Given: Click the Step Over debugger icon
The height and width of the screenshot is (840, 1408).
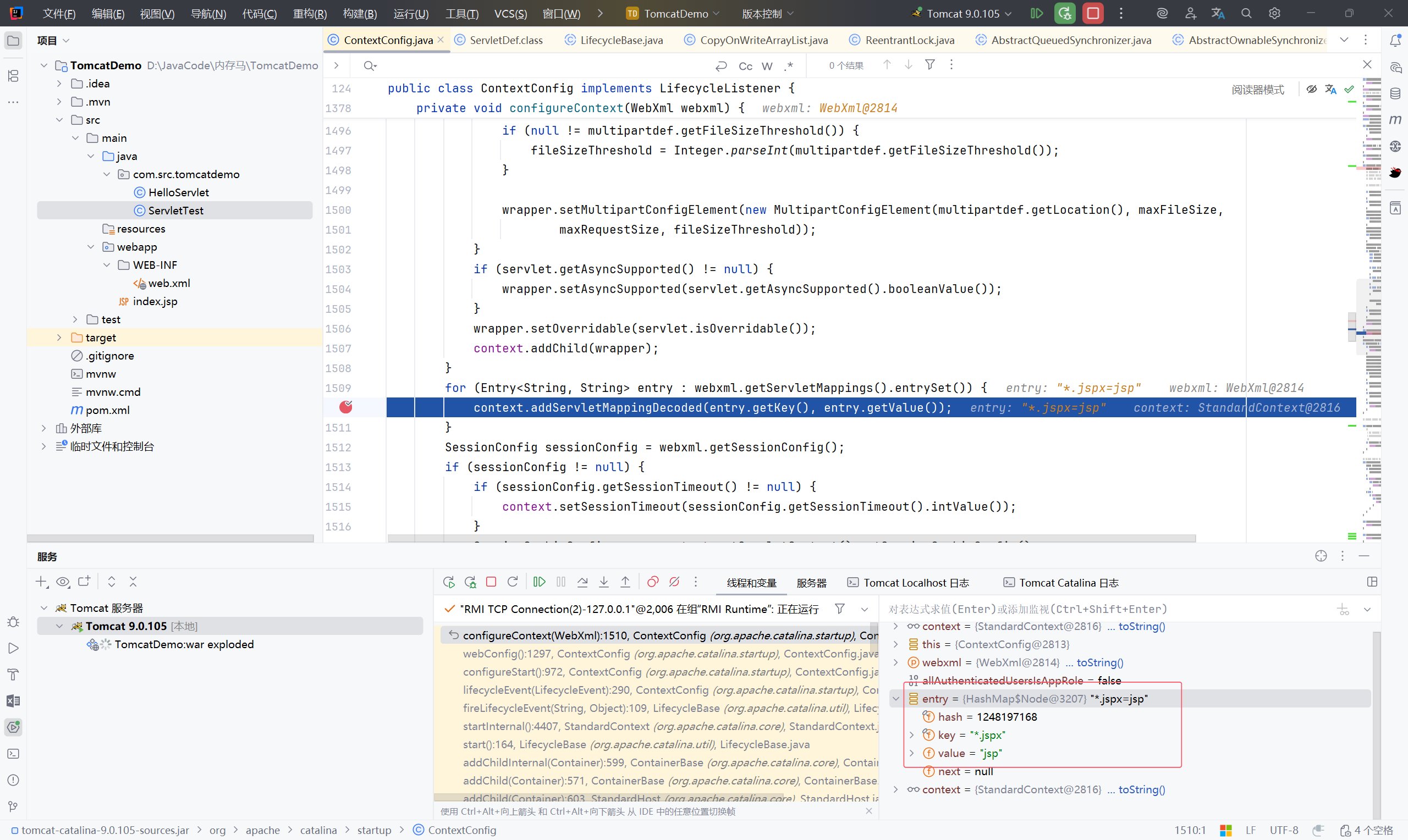Looking at the screenshot, I should click(582, 582).
